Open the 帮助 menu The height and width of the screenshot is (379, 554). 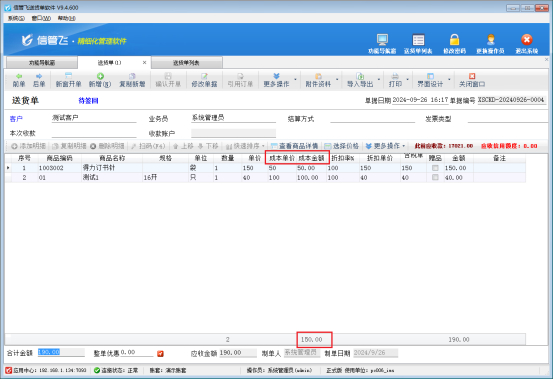click(x=66, y=18)
